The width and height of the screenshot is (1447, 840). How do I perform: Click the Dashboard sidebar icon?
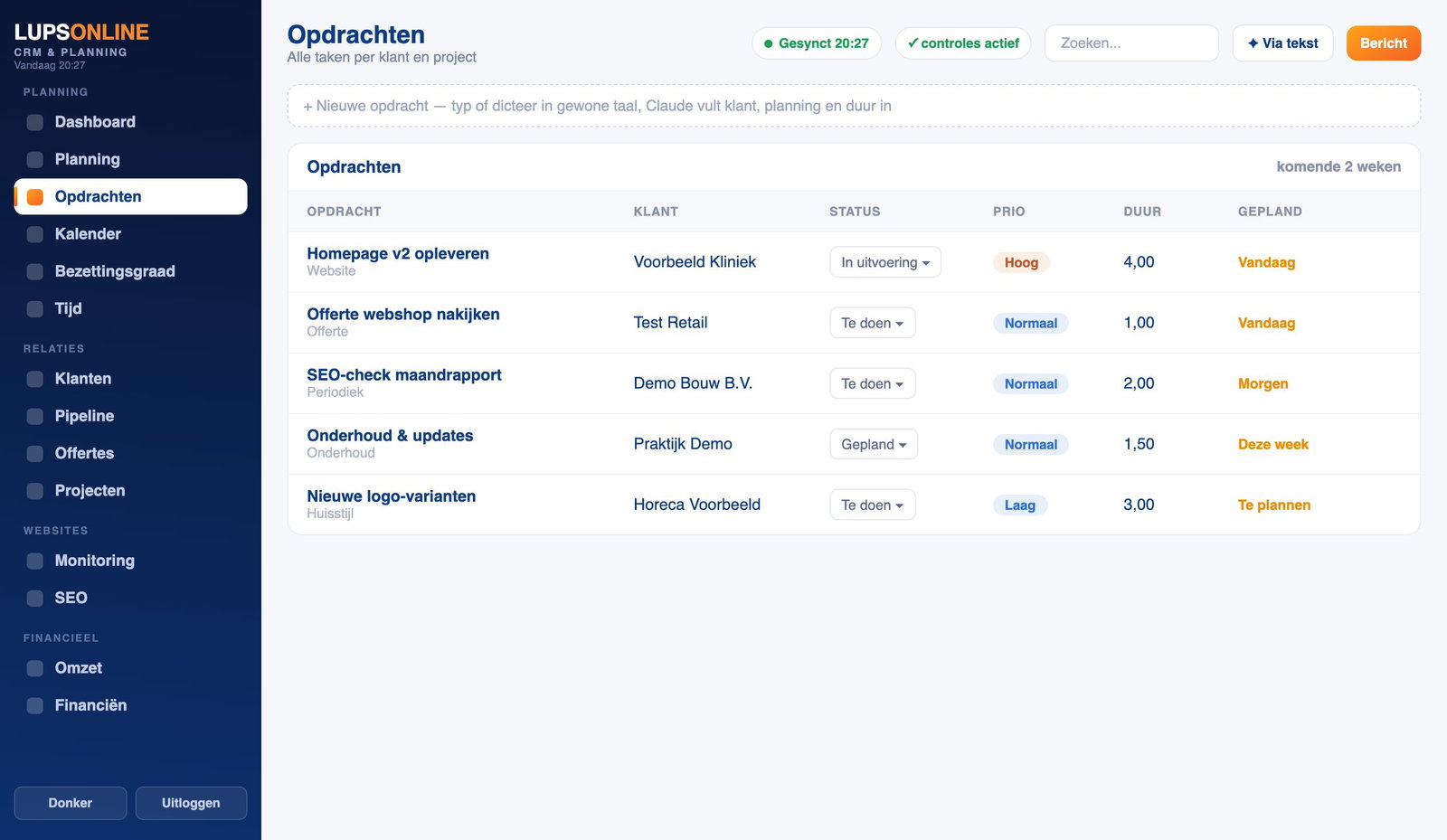35,123
